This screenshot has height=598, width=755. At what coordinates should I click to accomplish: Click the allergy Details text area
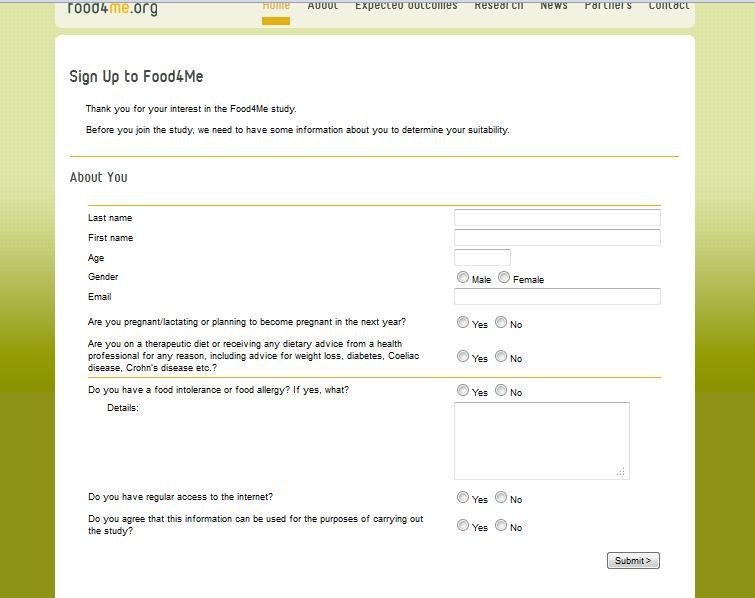(x=542, y=441)
